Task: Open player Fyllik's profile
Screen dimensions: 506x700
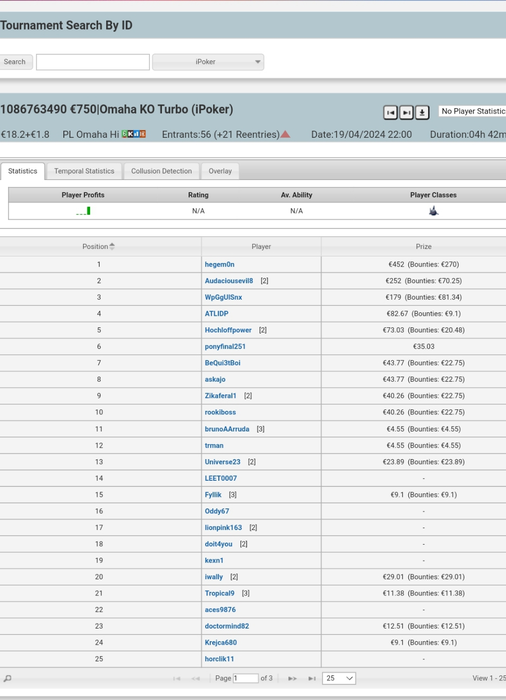Action: pos(213,495)
